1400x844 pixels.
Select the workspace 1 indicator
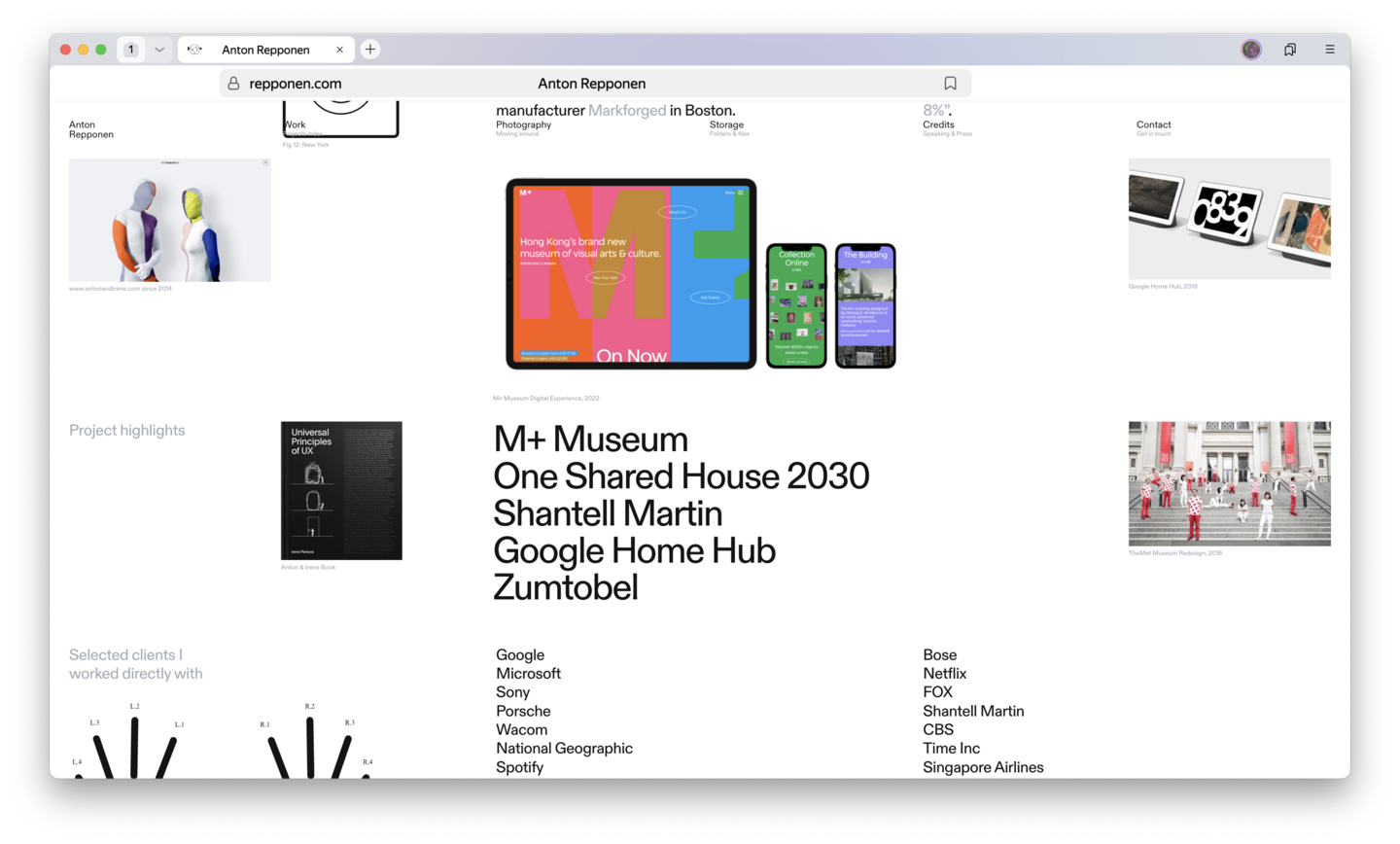[x=131, y=50]
